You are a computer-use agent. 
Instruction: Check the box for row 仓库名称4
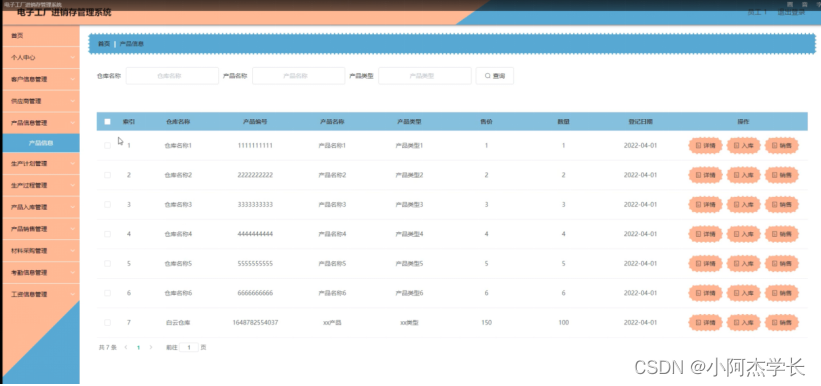pyautogui.click(x=107, y=234)
